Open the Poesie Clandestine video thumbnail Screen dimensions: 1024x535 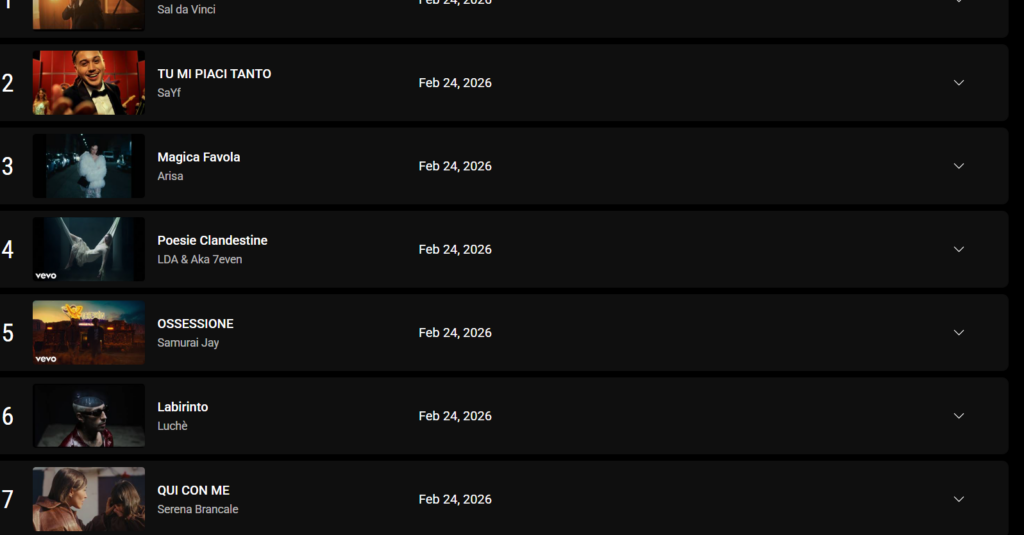click(x=89, y=249)
